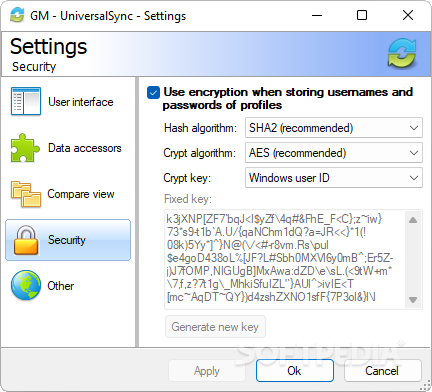Viewport: 432px width, 392px height.
Task: Open the Crypt algorithm dropdown
Action: coord(334,153)
